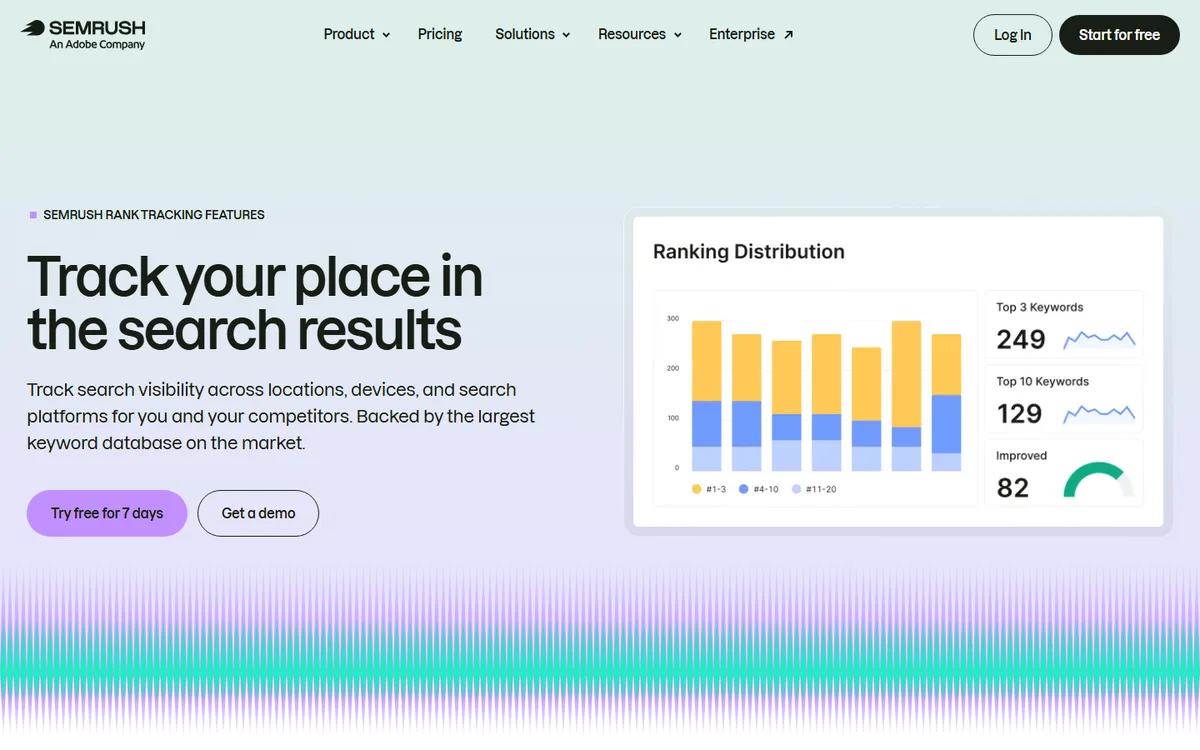Click the headline Track your place in
Image resolution: width=1200 pixels, height=750 pixels.
tap(255, 277)
